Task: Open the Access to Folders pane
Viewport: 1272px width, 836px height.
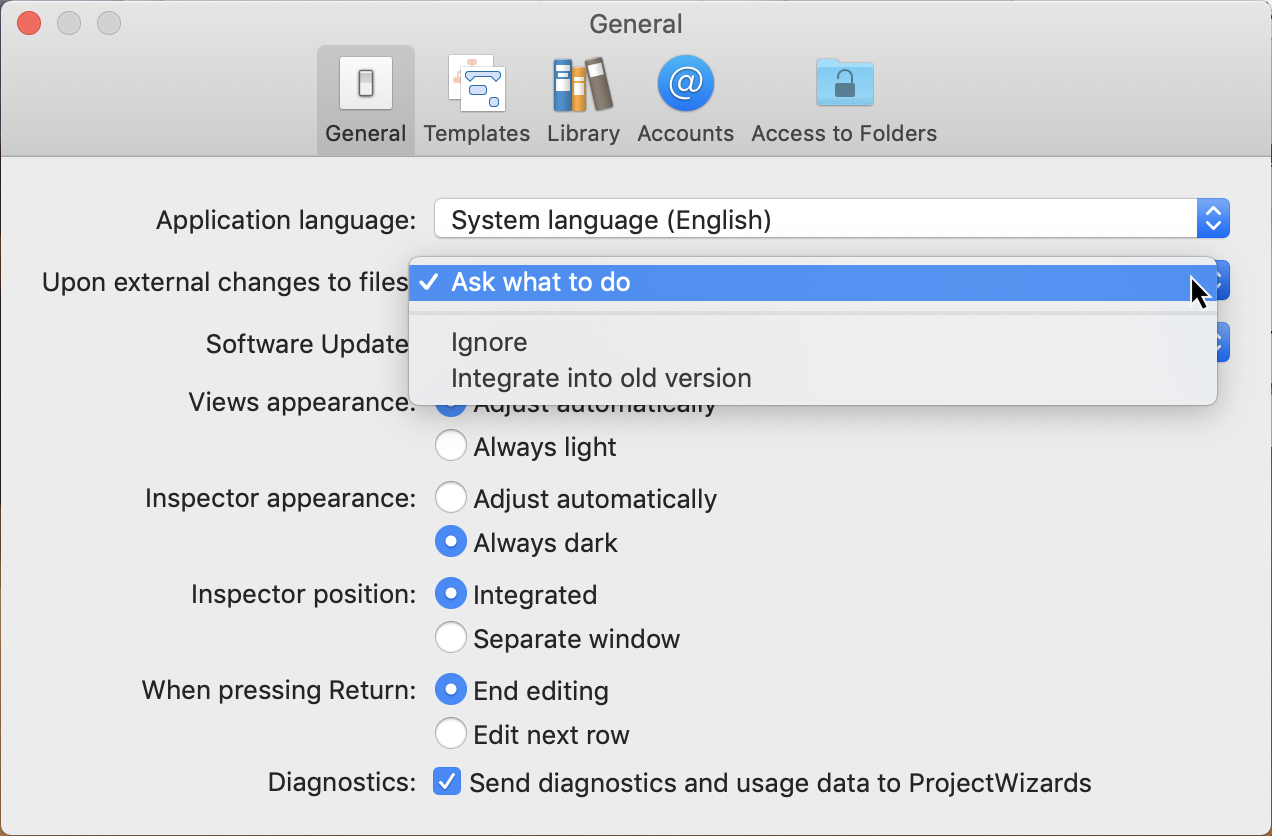Action: pyautogui.click(x=843, y=98)
